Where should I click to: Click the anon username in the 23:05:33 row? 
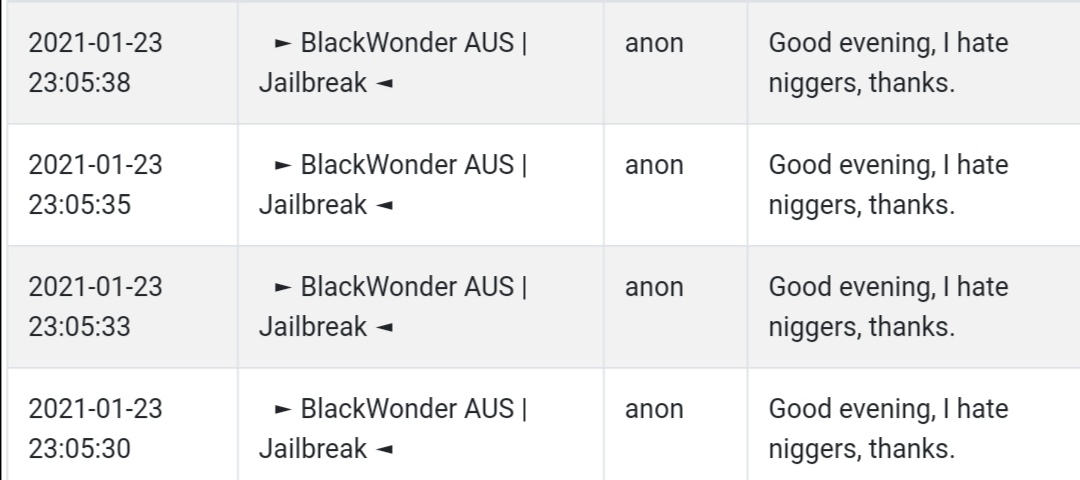click(654, 287)
